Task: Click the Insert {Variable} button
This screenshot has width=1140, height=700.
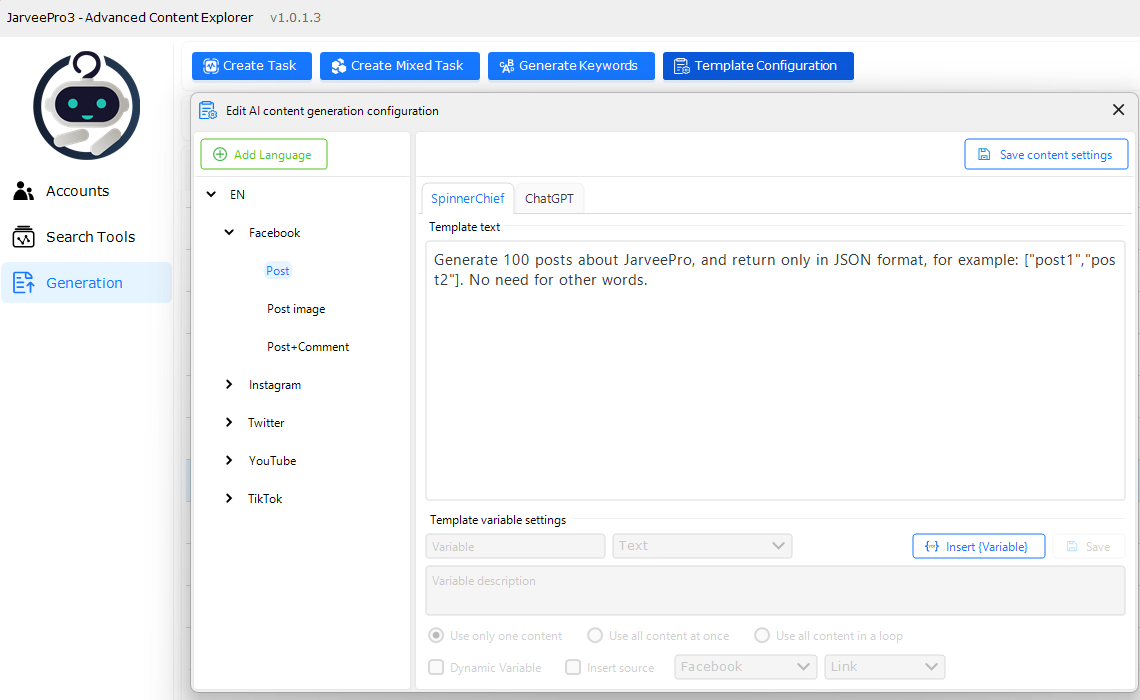Action: [979, 546]
